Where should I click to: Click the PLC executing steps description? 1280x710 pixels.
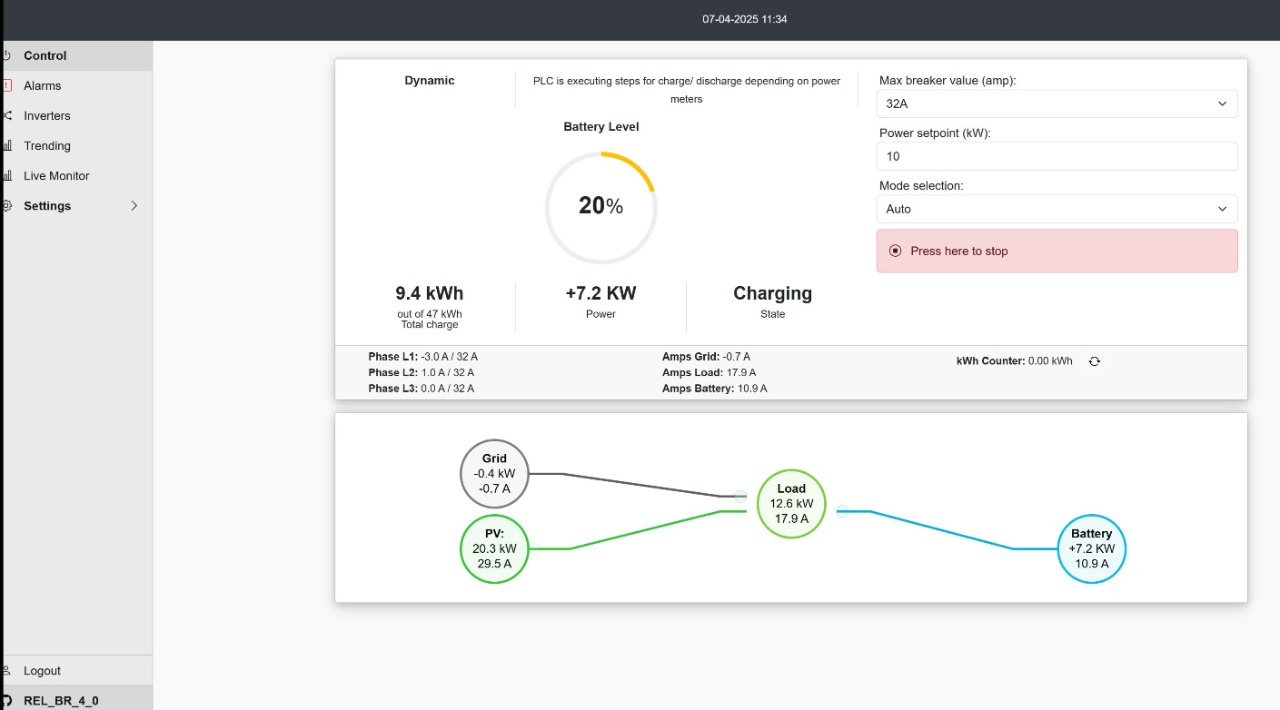[686, 90]
